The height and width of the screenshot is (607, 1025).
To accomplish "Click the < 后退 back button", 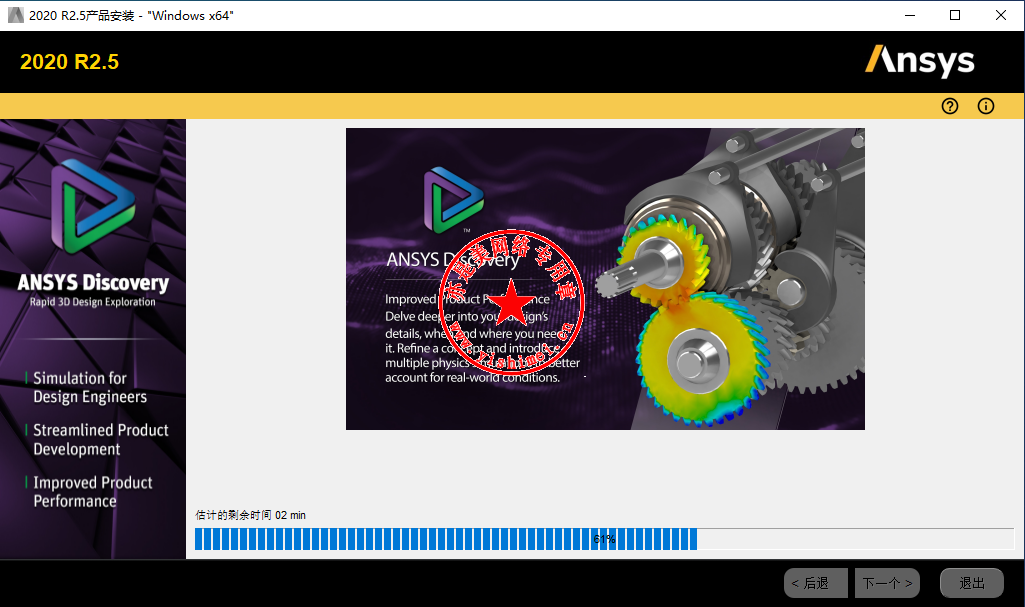I will [816, 583].
